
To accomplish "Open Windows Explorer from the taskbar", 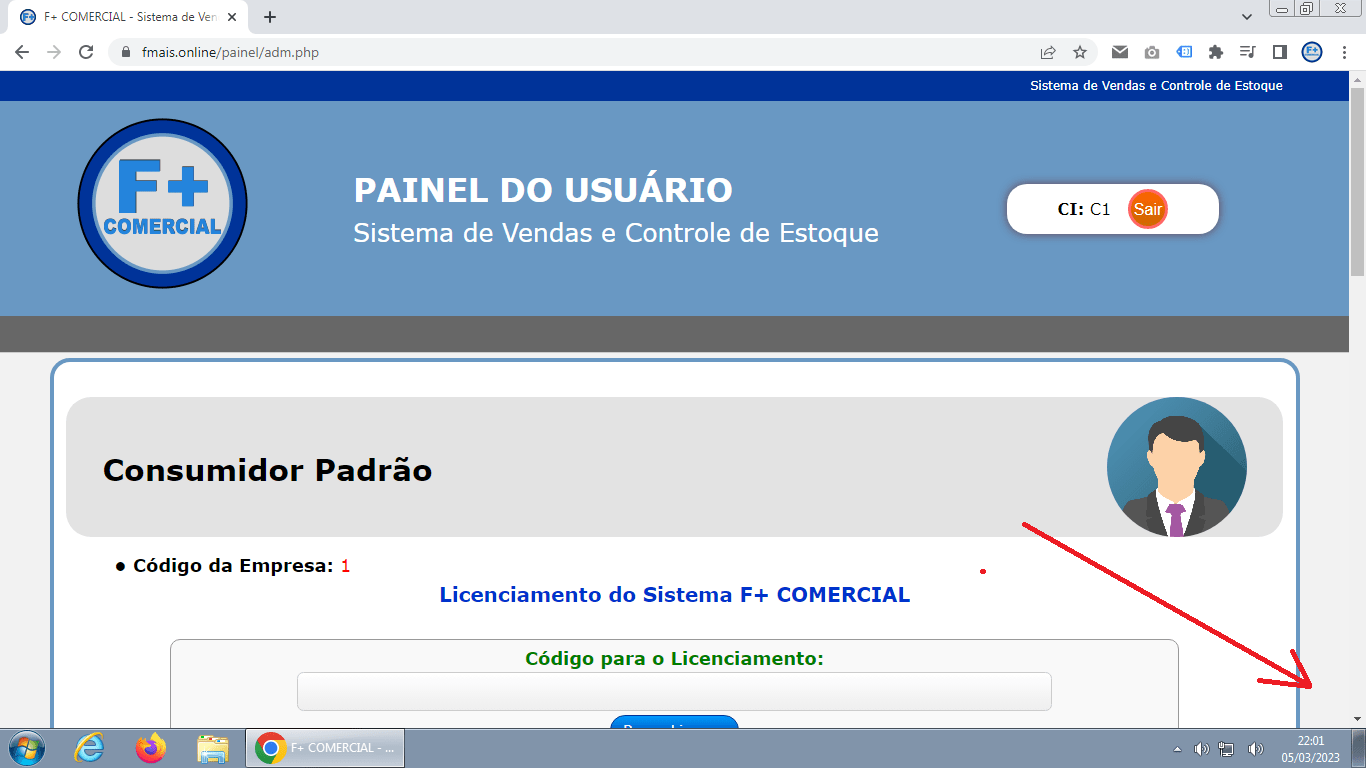I will coord(213,748).
